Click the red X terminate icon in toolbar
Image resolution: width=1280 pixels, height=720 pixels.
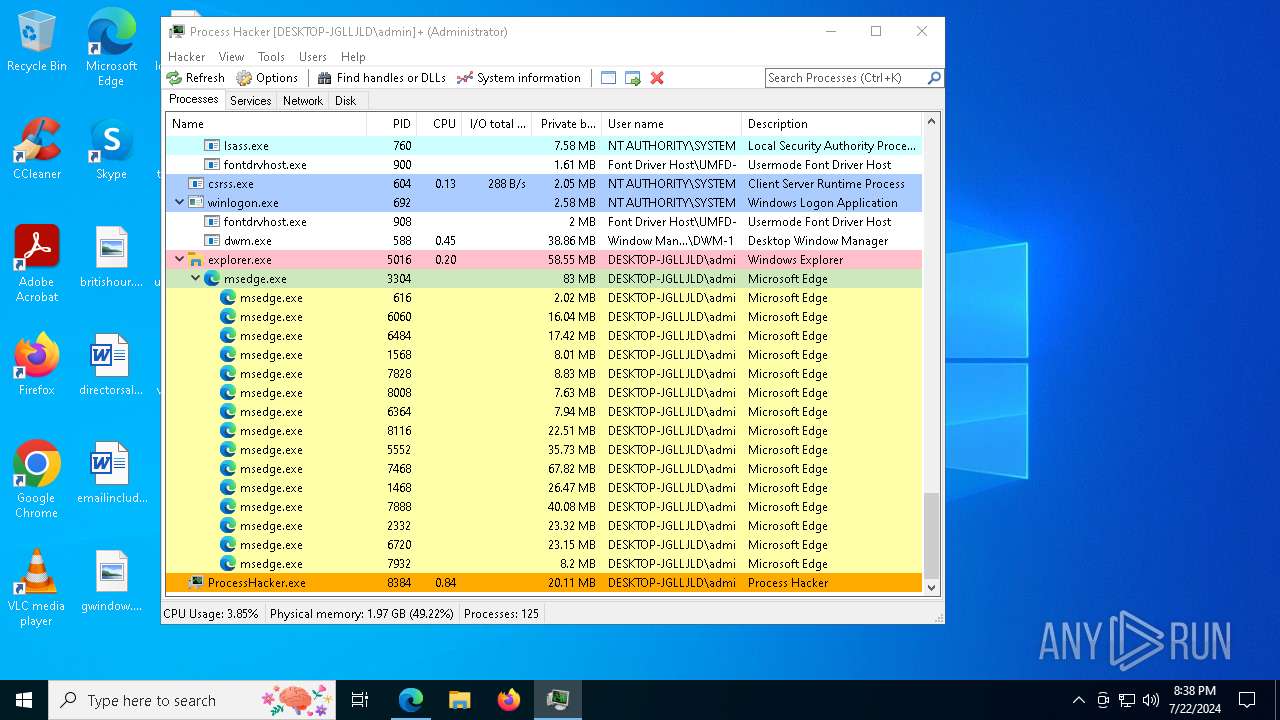coord(657,78)
